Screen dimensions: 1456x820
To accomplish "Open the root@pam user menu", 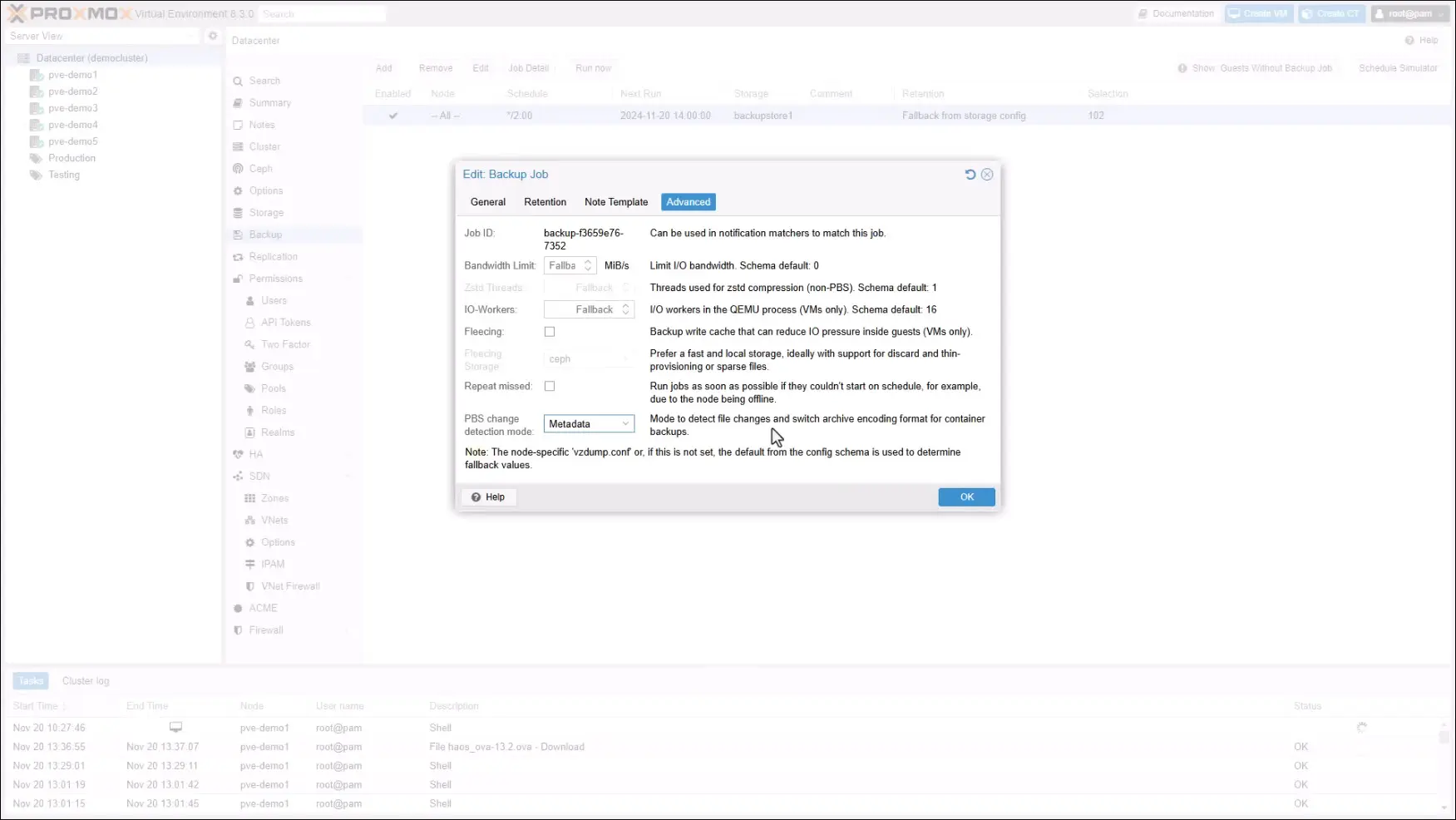I will click(1409, 14).
